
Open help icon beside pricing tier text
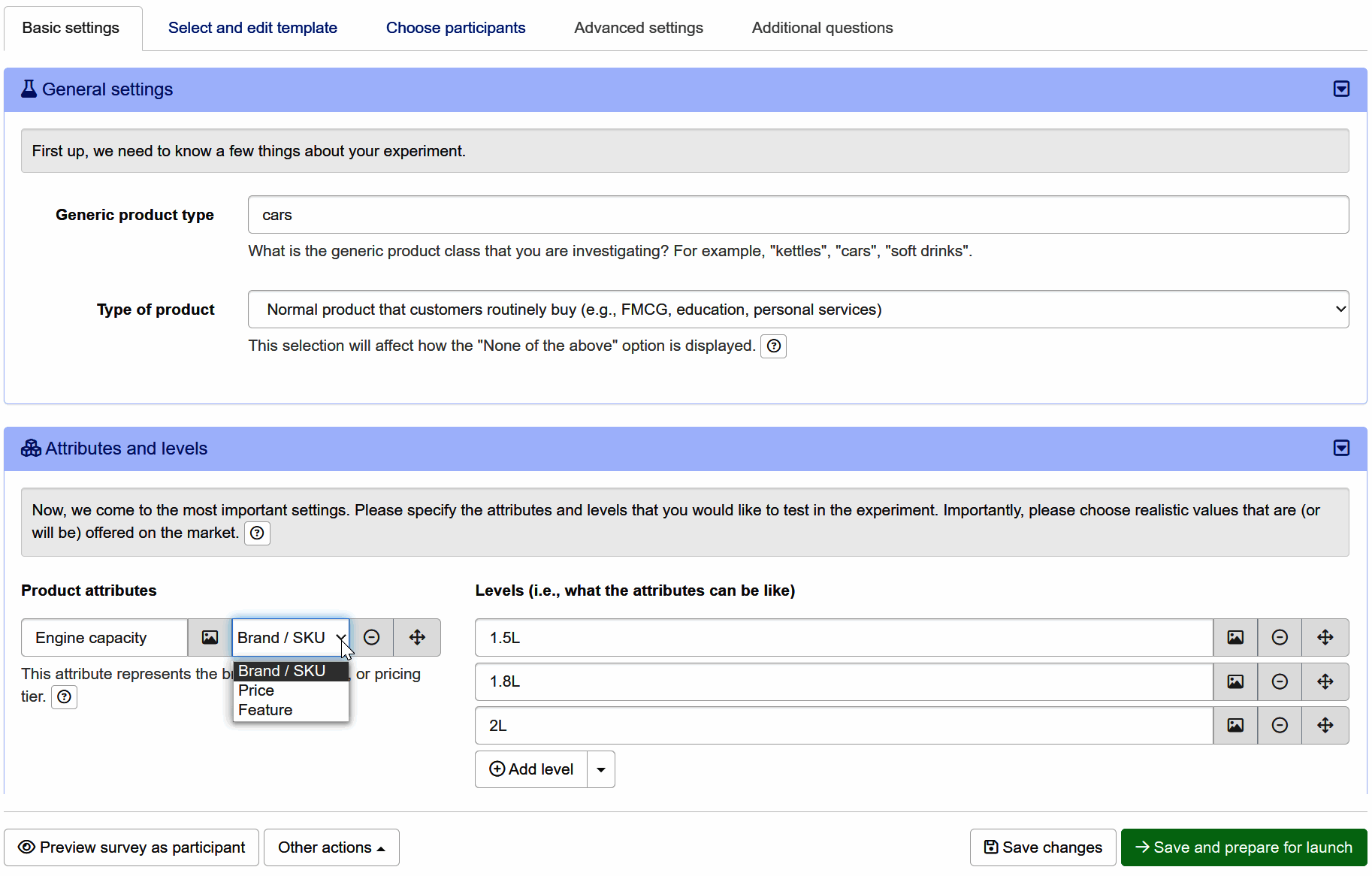point(65,697)
